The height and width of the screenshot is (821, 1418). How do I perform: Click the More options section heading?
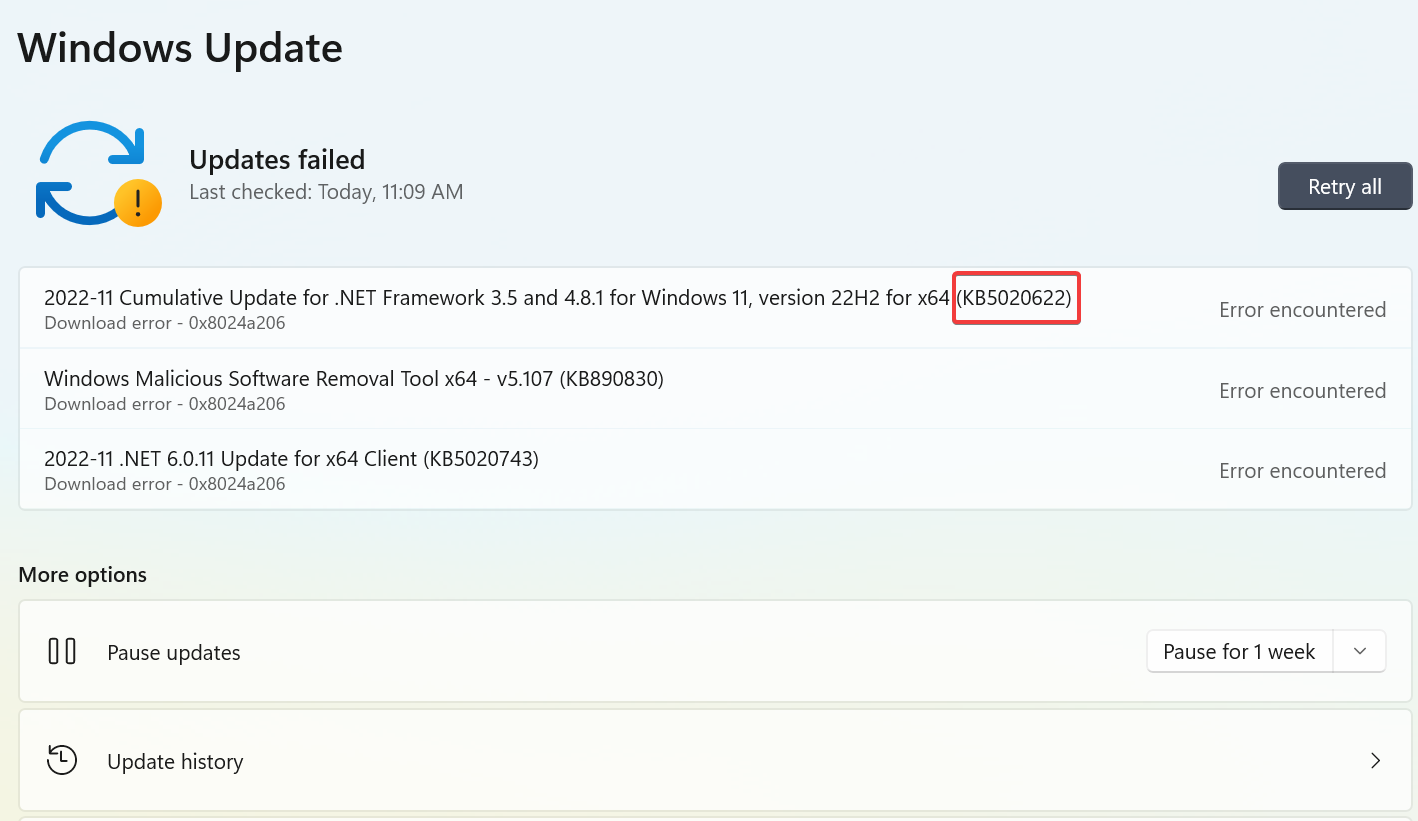[83, 575]
